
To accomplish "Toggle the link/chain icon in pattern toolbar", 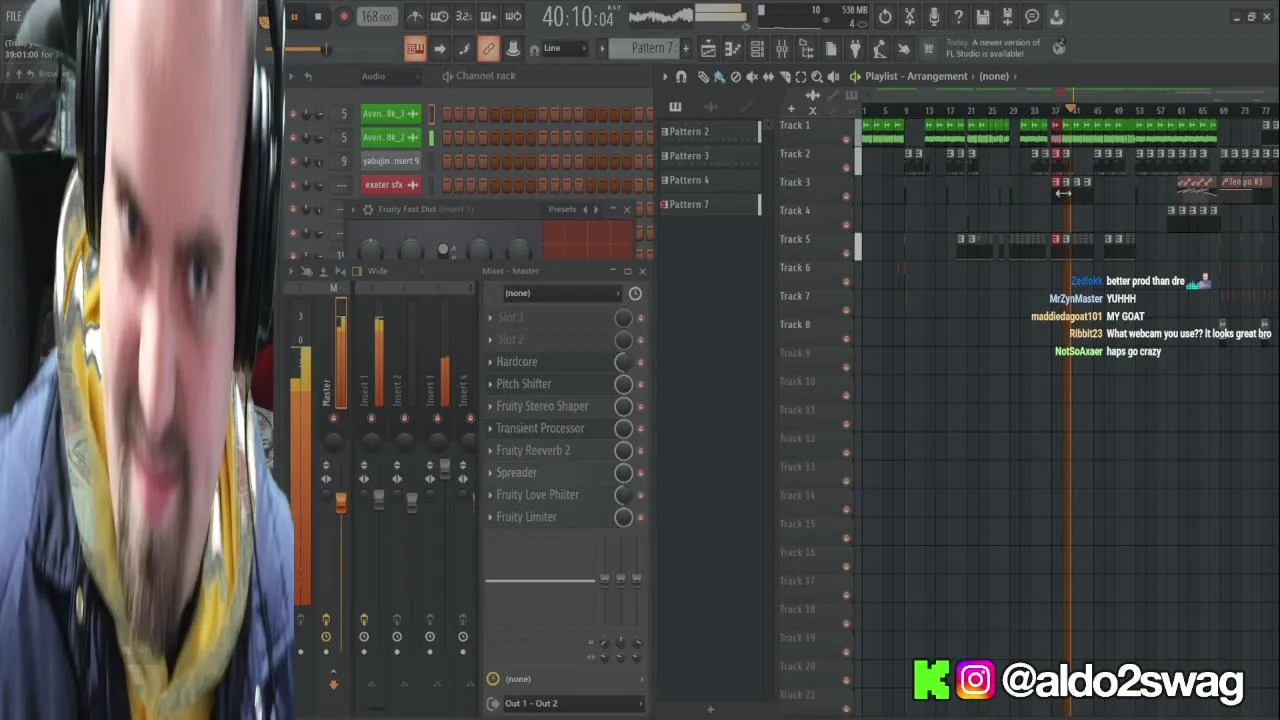I will 488,48.
